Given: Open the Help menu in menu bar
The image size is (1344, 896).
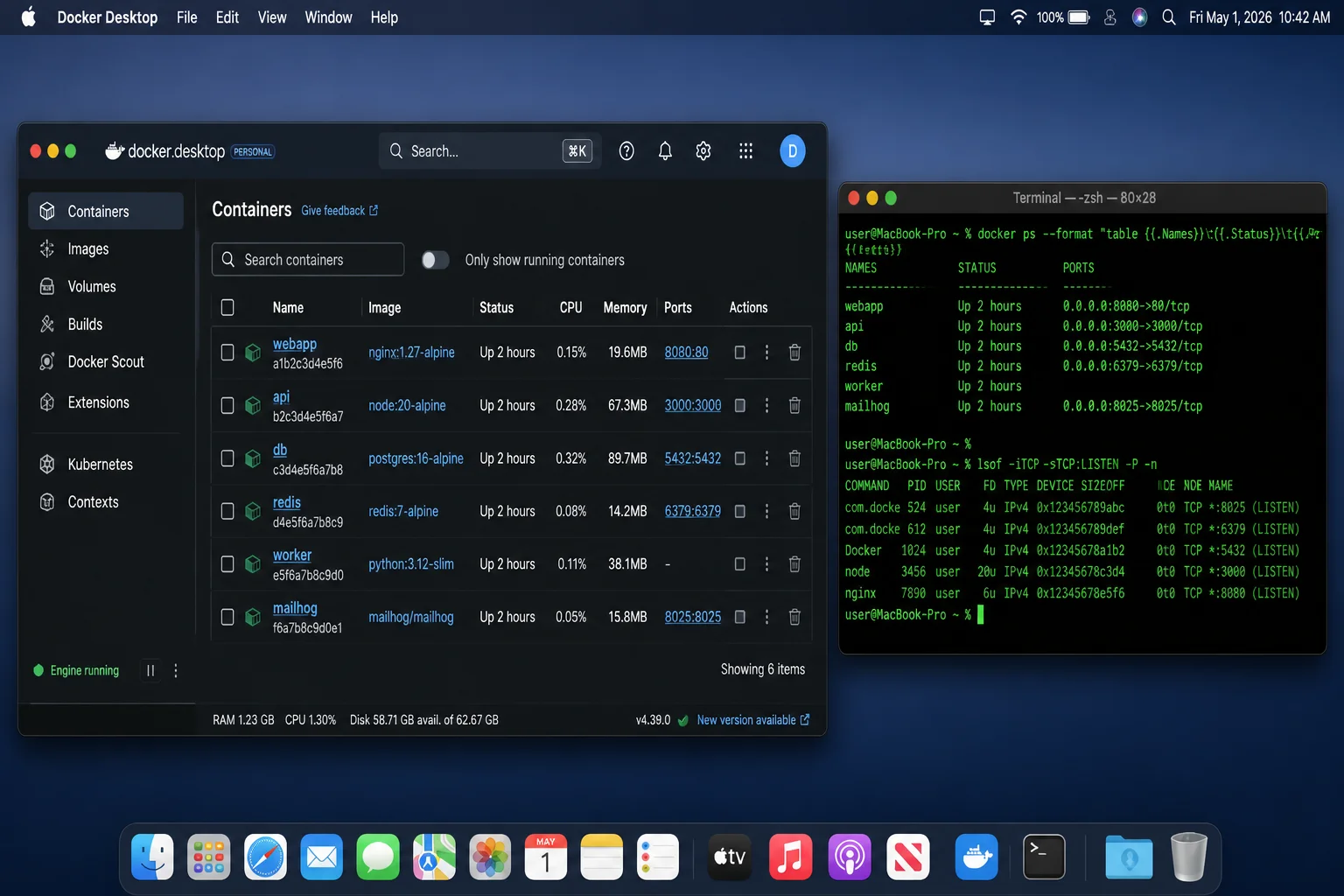Looking at the screenshot, I should click(384, 17).
